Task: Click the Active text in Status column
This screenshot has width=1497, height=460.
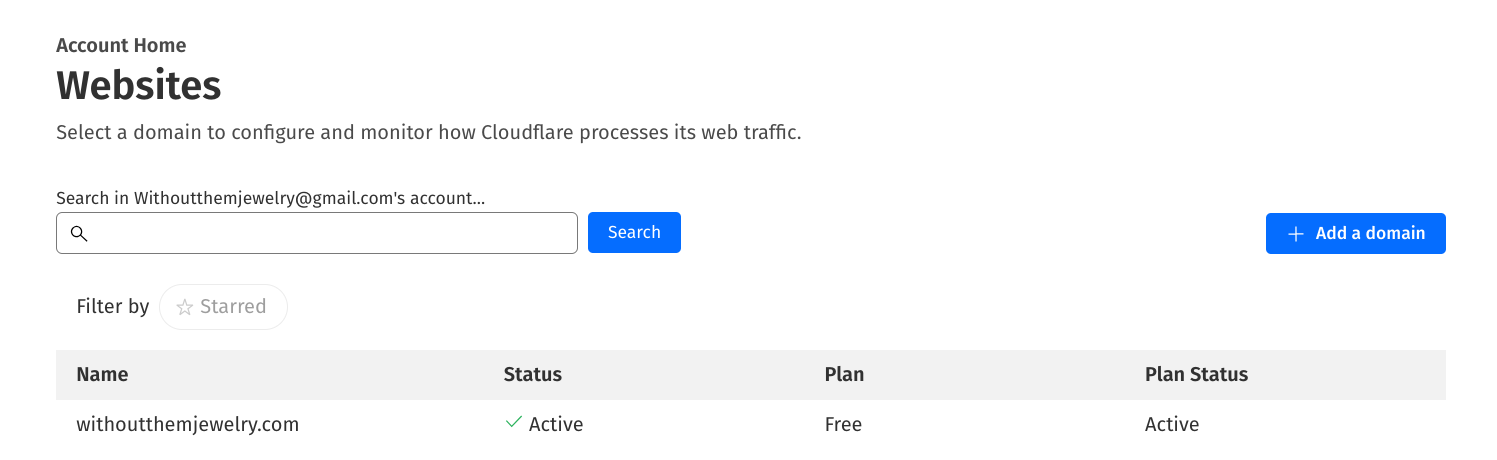Action: pos(556,424)
